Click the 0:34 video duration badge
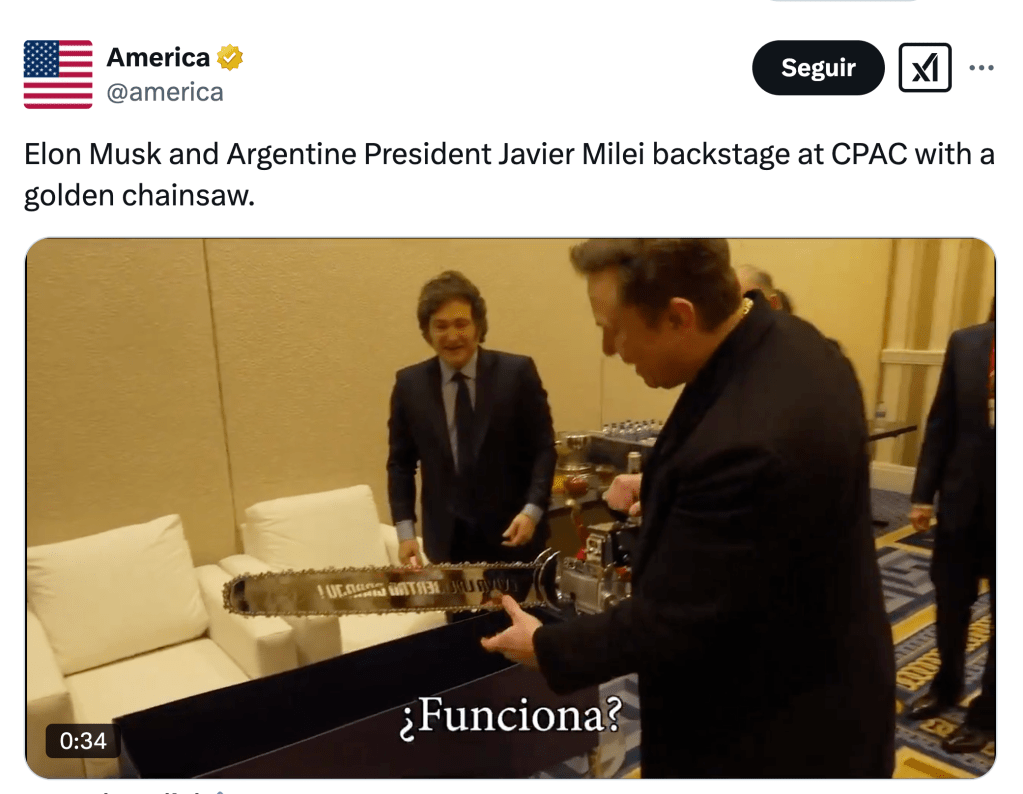This screenshot has height=794, width=1023. pos(83,741)
